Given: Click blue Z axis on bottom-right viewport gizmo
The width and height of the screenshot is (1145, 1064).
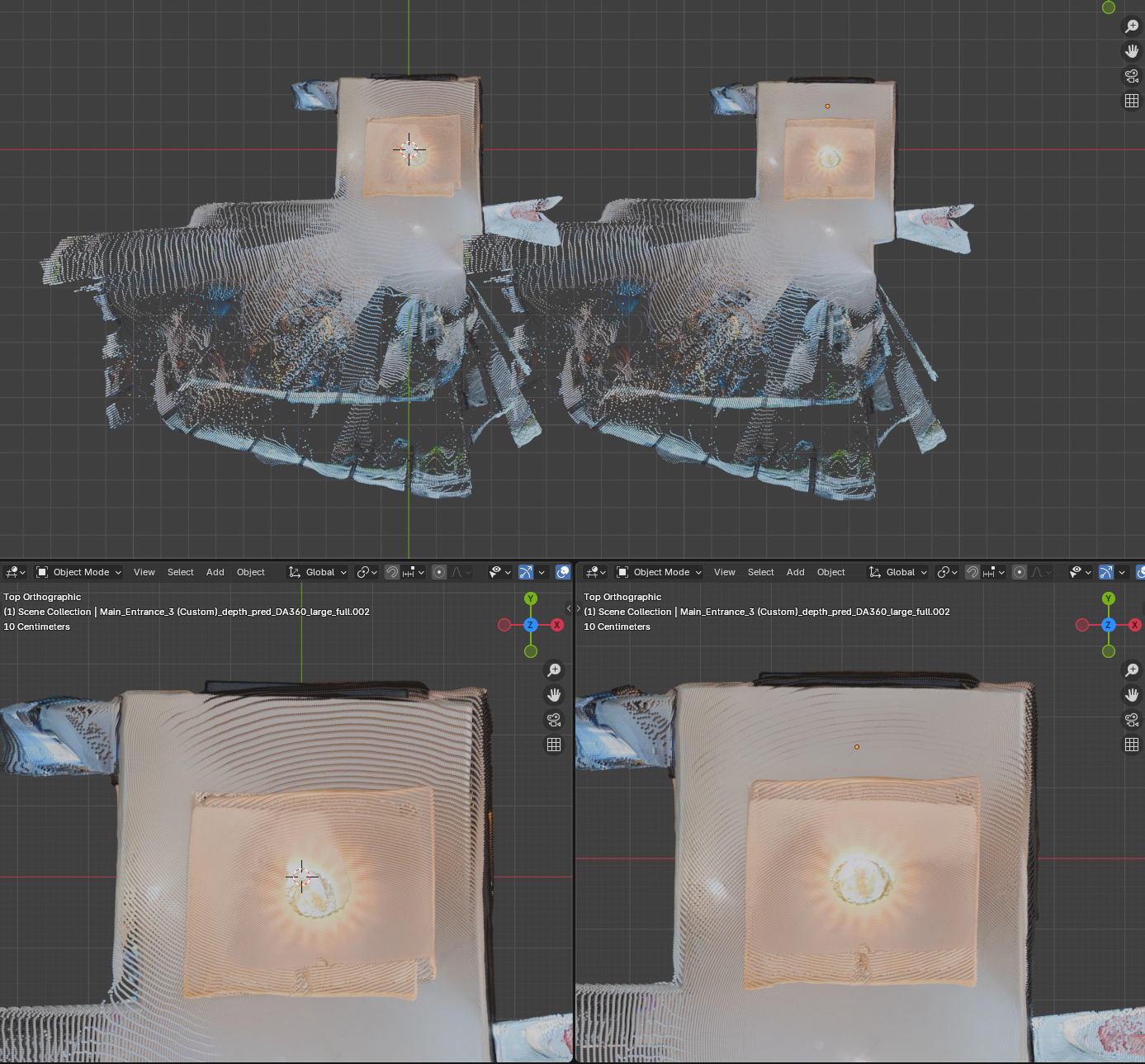Looking at the screenshot, I should coord(1109,625).
